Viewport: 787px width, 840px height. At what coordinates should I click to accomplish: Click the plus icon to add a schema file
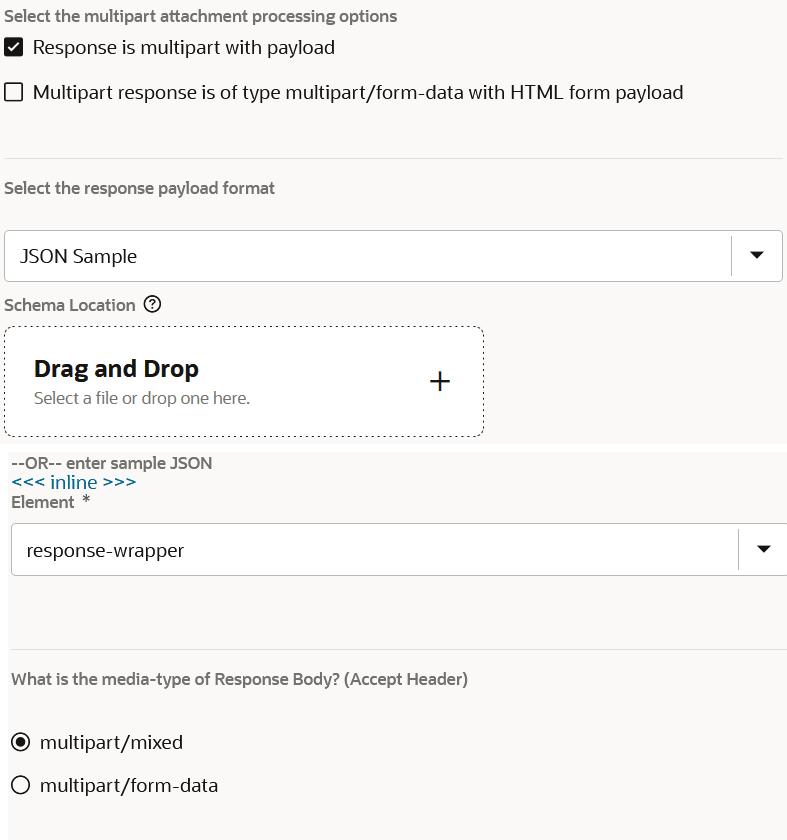coord(439,381)
